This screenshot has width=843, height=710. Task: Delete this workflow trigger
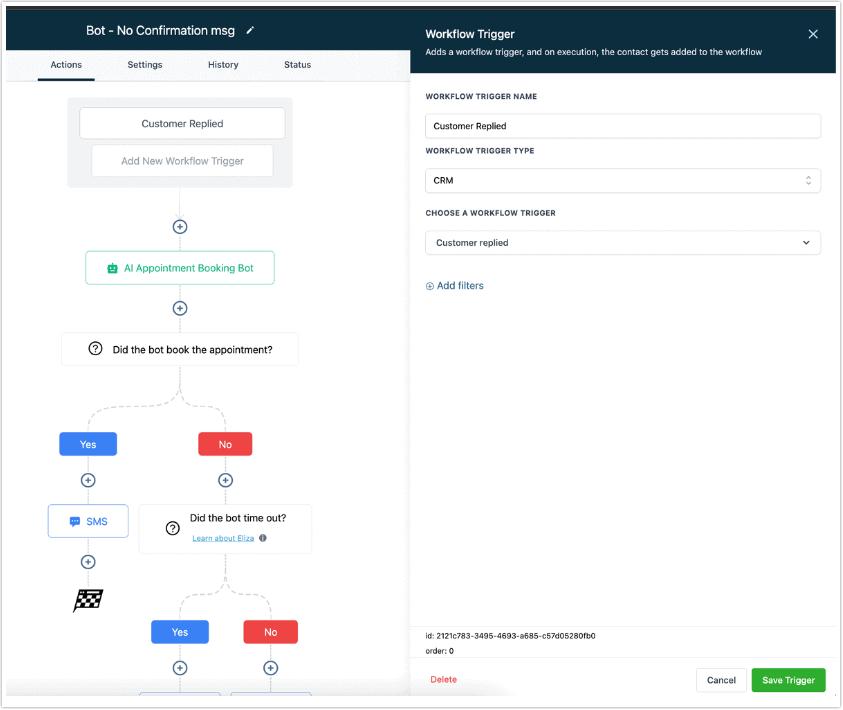(x=444, y=680)
